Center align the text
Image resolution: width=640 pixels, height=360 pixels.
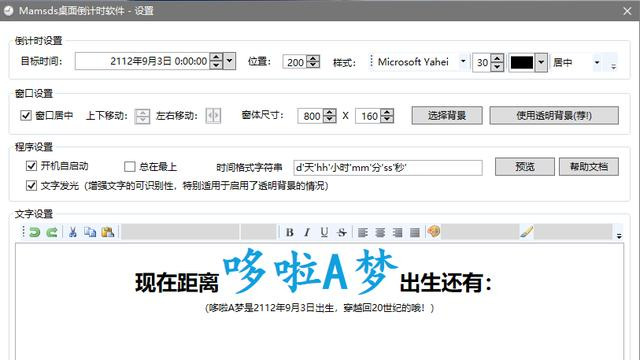(x=380, y=232)
